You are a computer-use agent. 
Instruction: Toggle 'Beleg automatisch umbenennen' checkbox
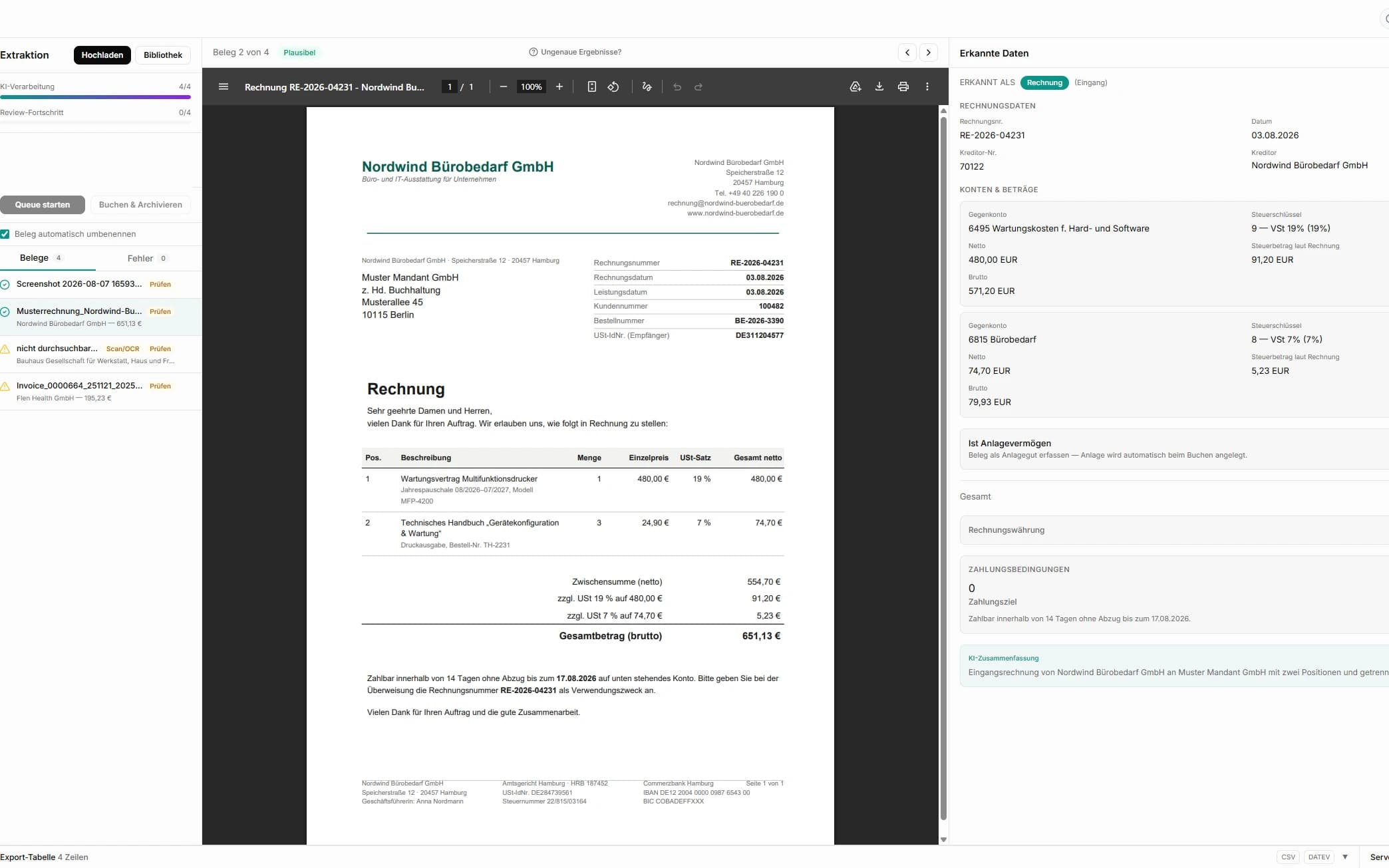5,234
